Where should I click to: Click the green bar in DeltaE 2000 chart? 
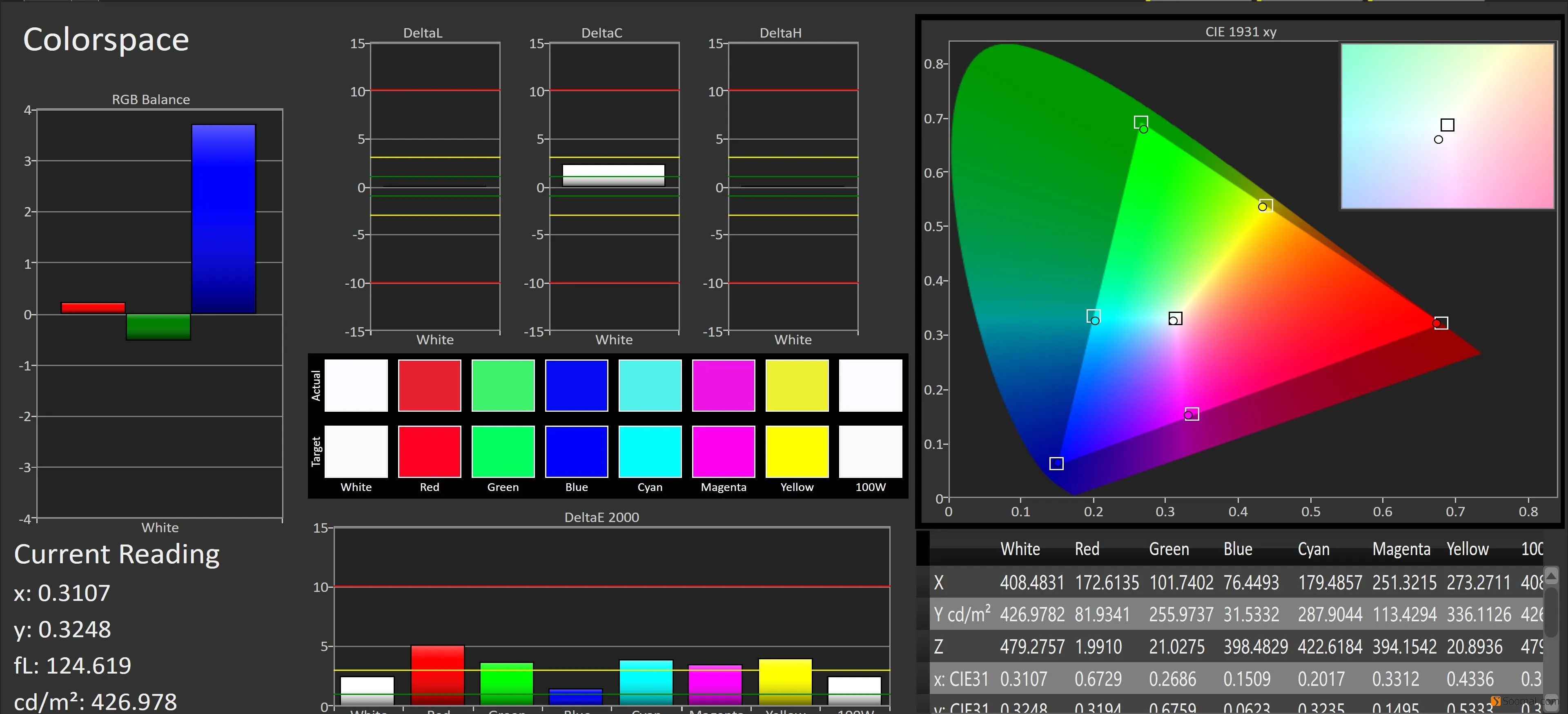point(506,683)
